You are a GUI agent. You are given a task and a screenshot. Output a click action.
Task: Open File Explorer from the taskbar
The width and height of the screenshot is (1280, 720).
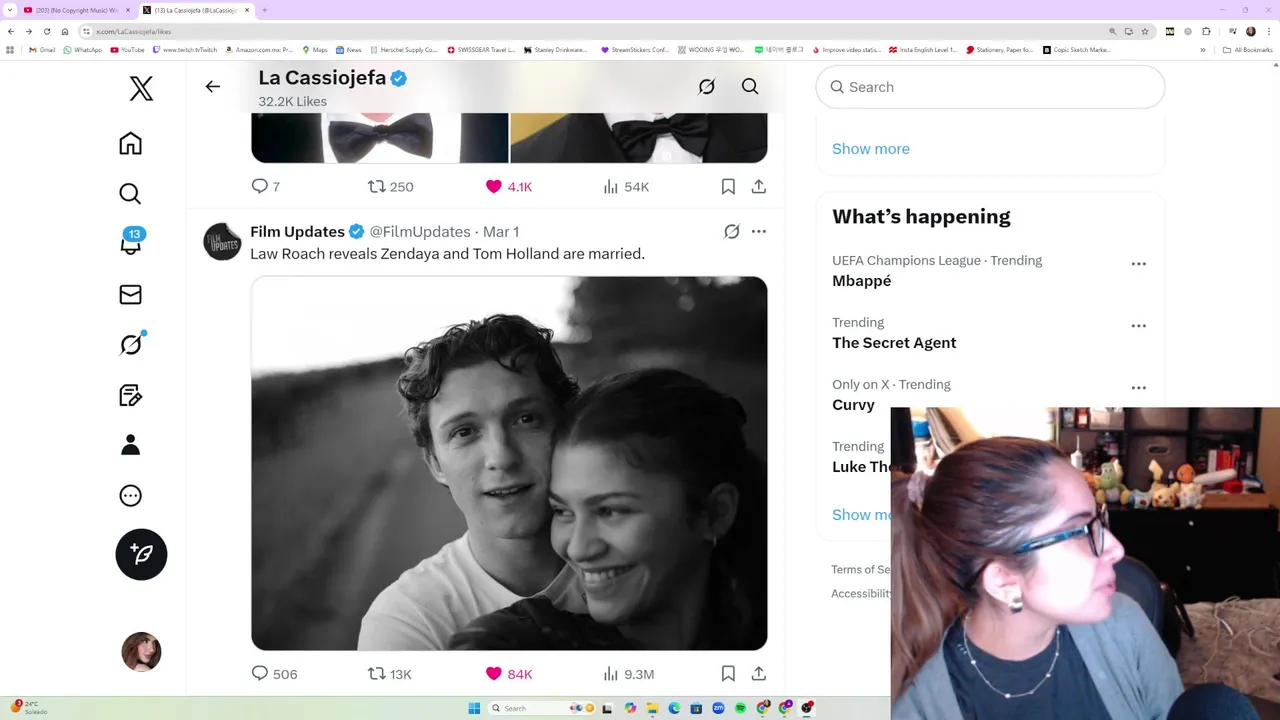pos(652,708)
